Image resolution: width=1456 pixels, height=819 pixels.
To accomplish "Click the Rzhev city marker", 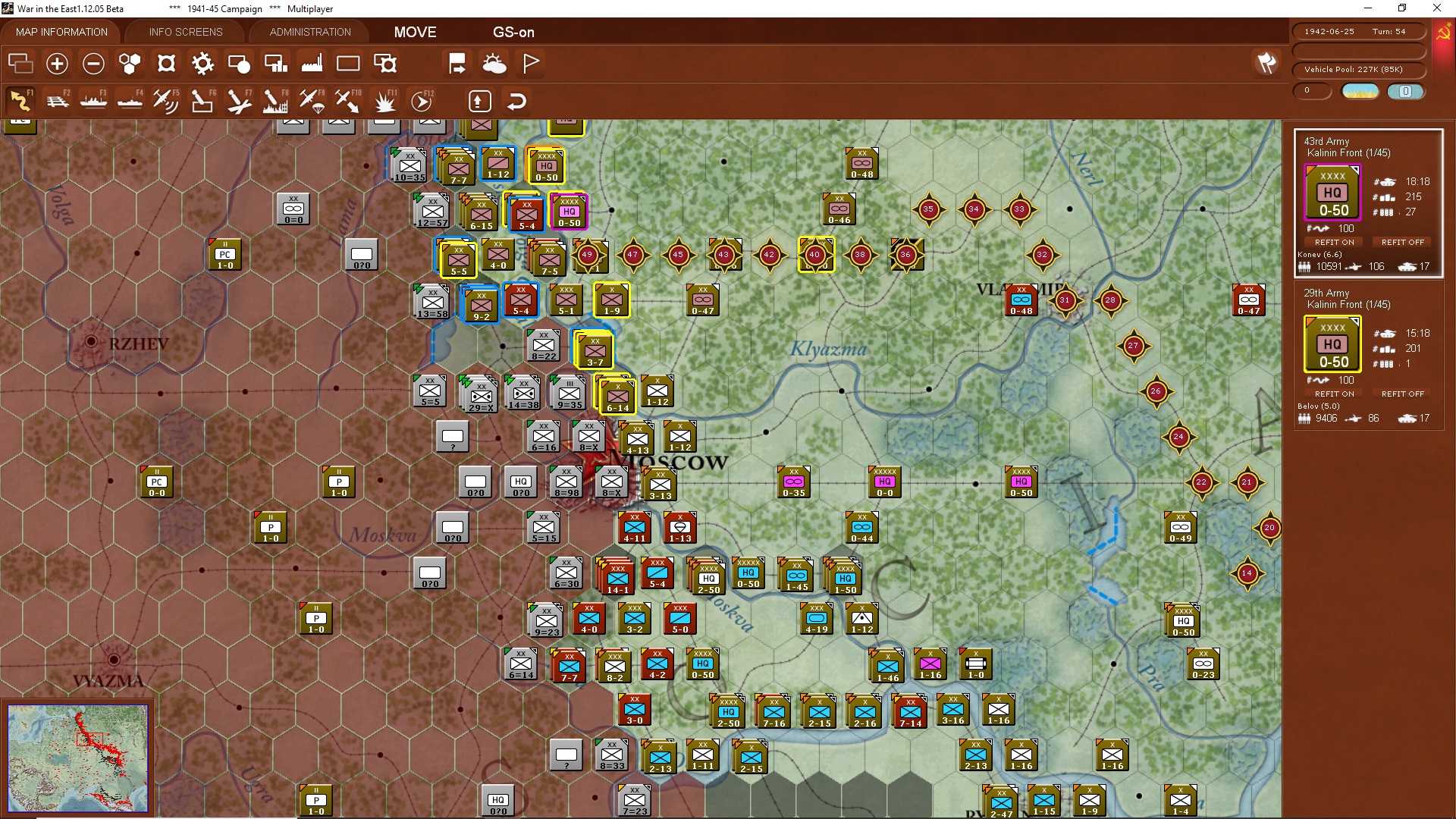I will click(91, 342).
